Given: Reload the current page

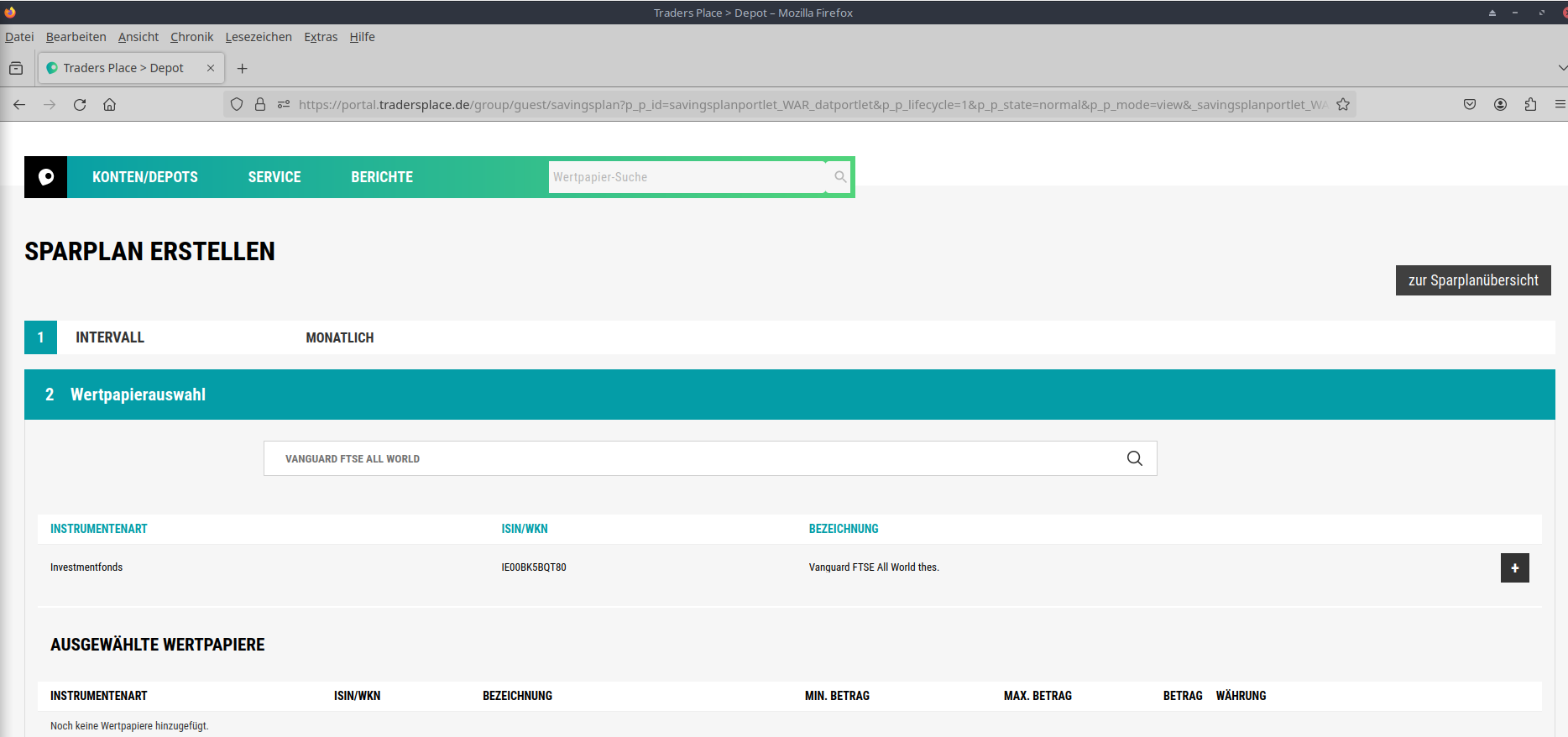Looking at the screenshot, I should 80,104.
